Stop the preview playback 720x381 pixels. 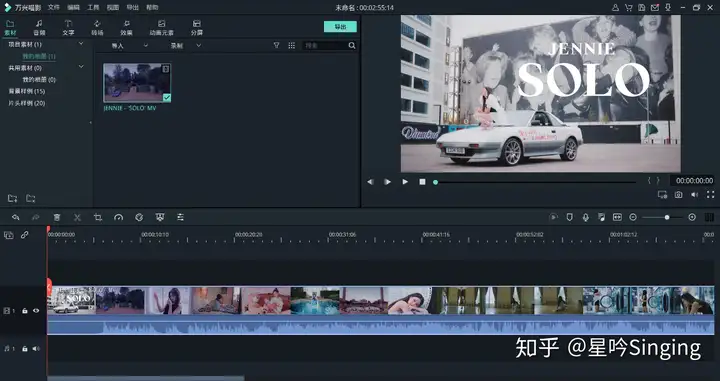coord(422,182)
